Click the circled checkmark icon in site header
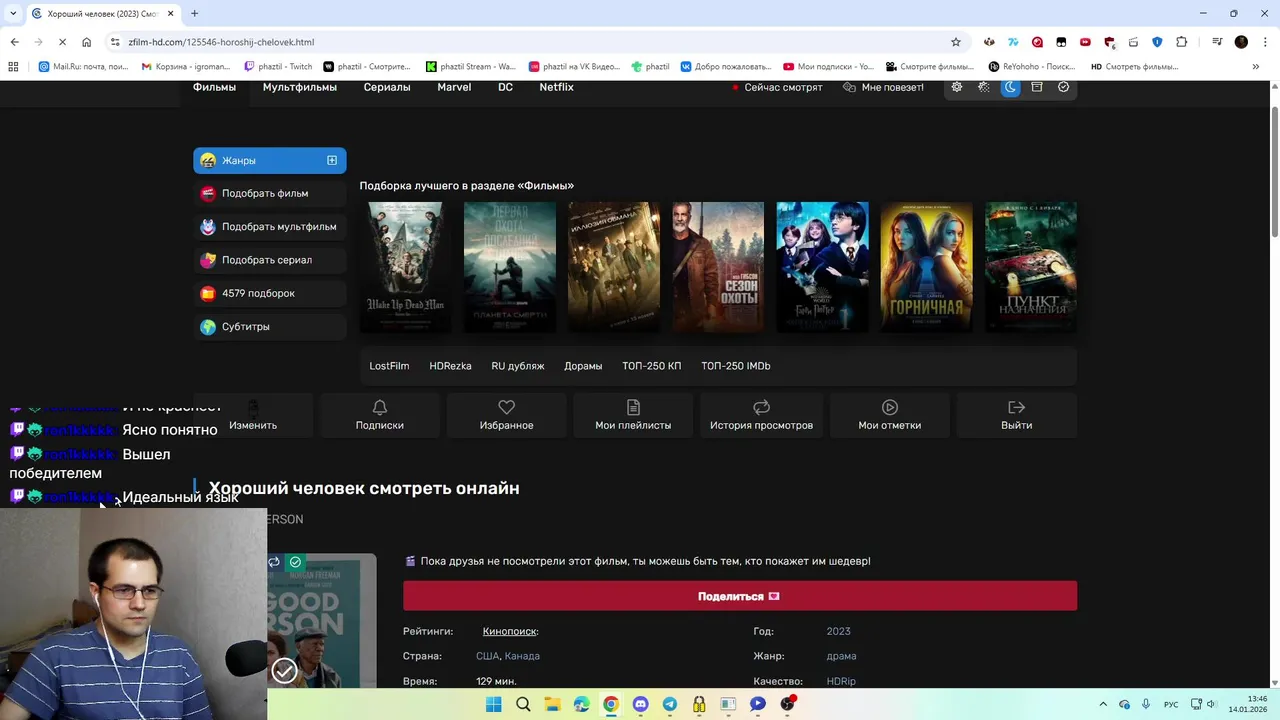Screen dimensions: 1280x720 [x=1063, y=87]
